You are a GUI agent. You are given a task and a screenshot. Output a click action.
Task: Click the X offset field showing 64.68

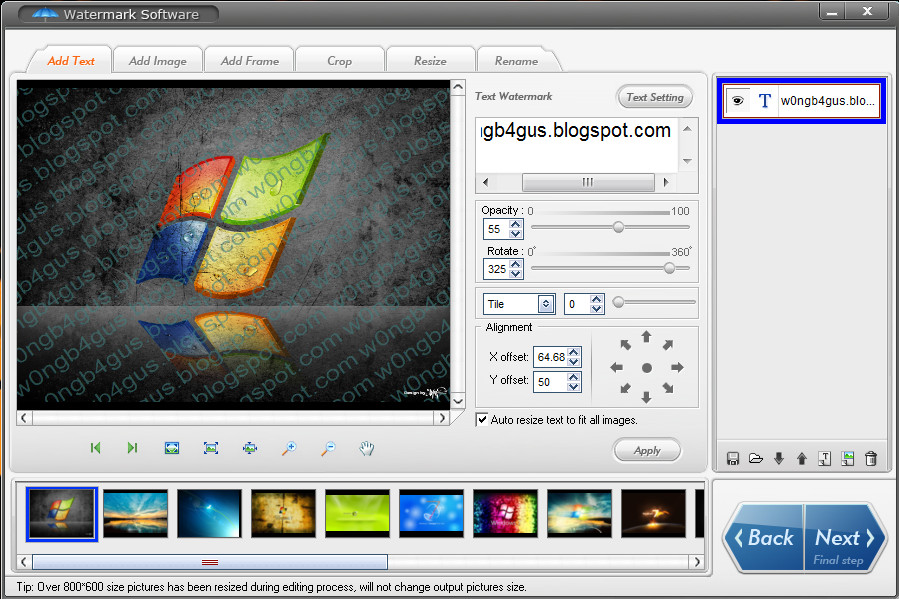(x=550, y=357)
